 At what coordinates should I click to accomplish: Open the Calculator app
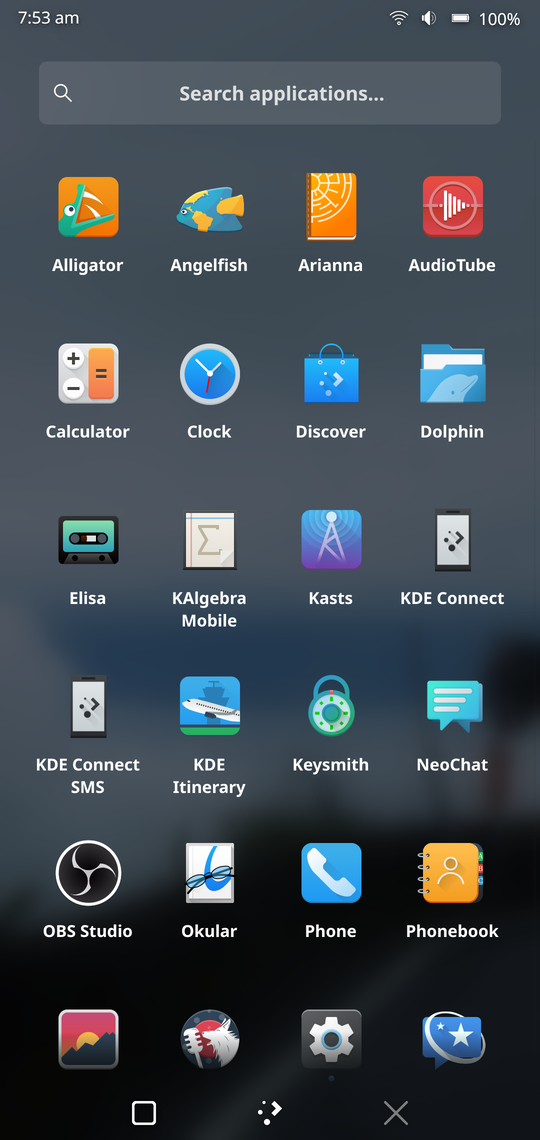click(88, 373)
